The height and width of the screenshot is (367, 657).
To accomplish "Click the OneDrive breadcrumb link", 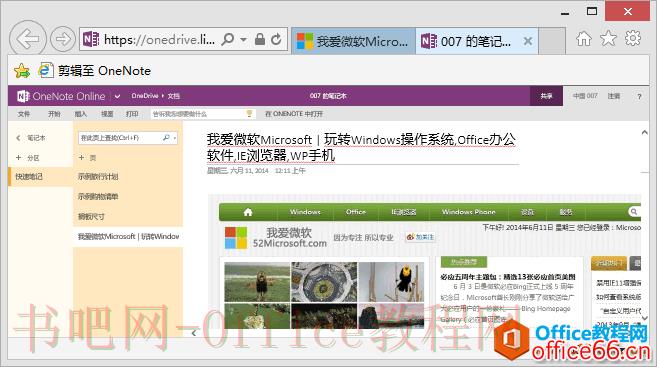I will pos(145,96).
